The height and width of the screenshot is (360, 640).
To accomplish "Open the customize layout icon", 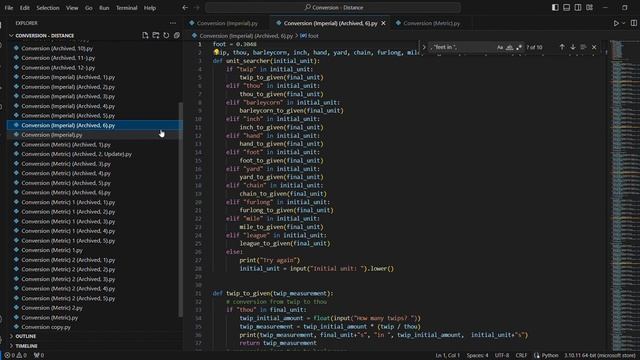I will (589, 7).
